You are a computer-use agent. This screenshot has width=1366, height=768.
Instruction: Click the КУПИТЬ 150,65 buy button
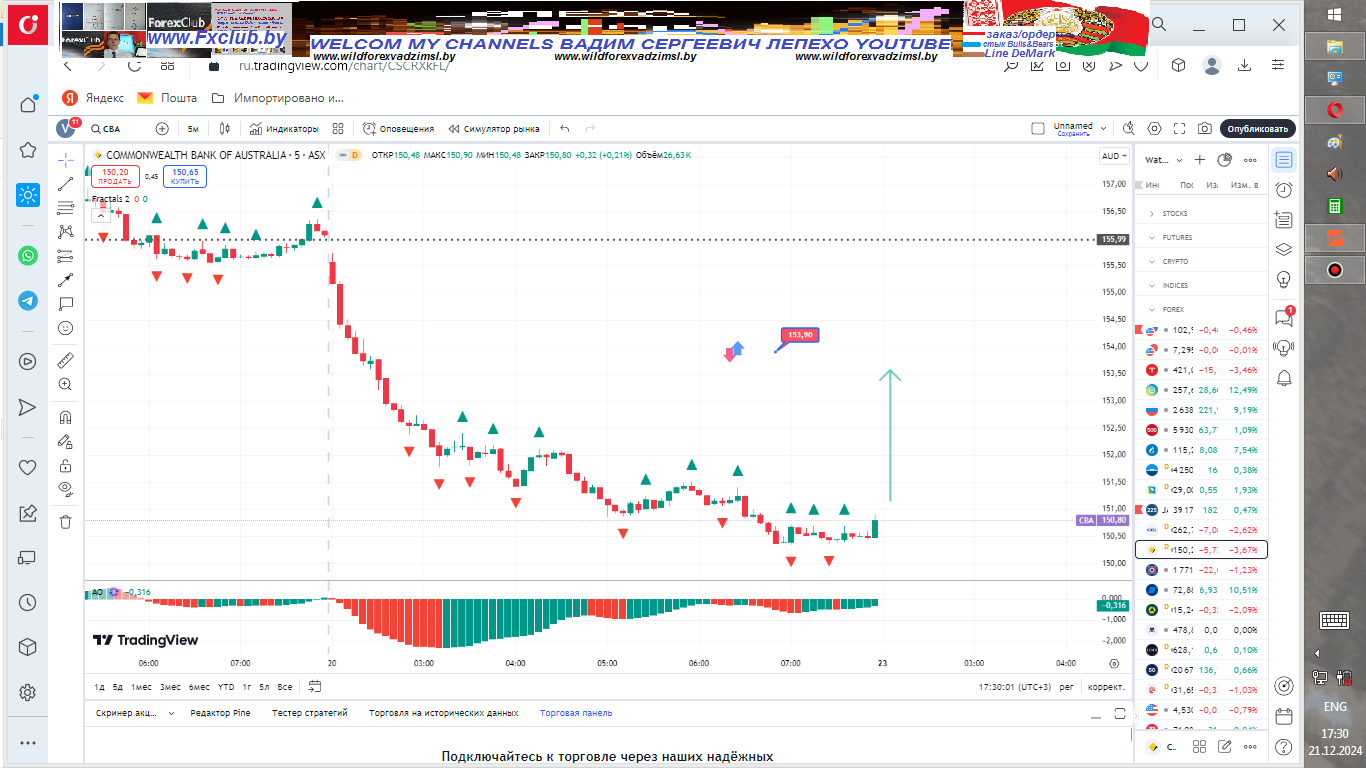[185, 177]
